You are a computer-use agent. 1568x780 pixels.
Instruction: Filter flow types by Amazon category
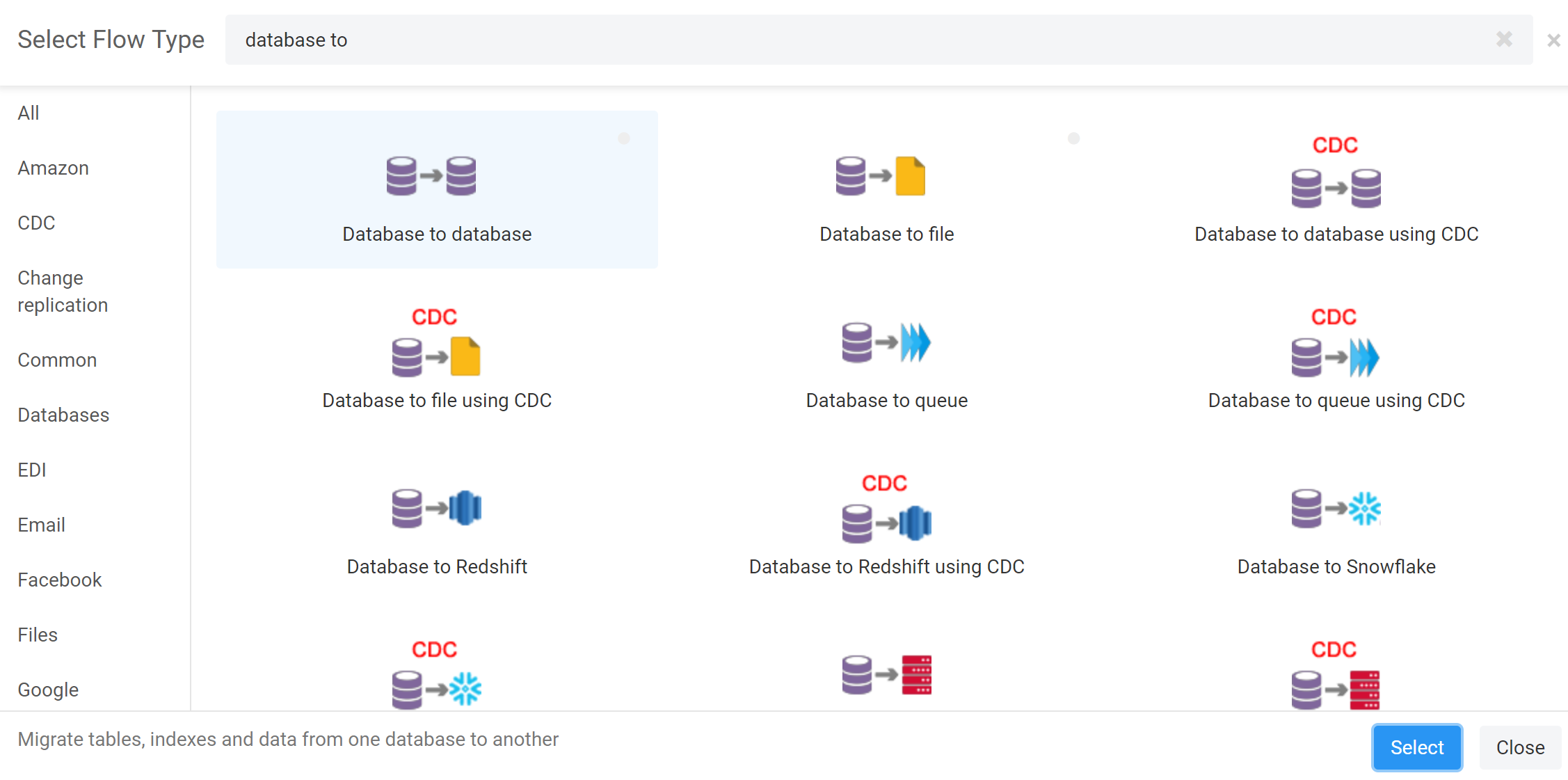pyautogui.click(x=54, y=168)
